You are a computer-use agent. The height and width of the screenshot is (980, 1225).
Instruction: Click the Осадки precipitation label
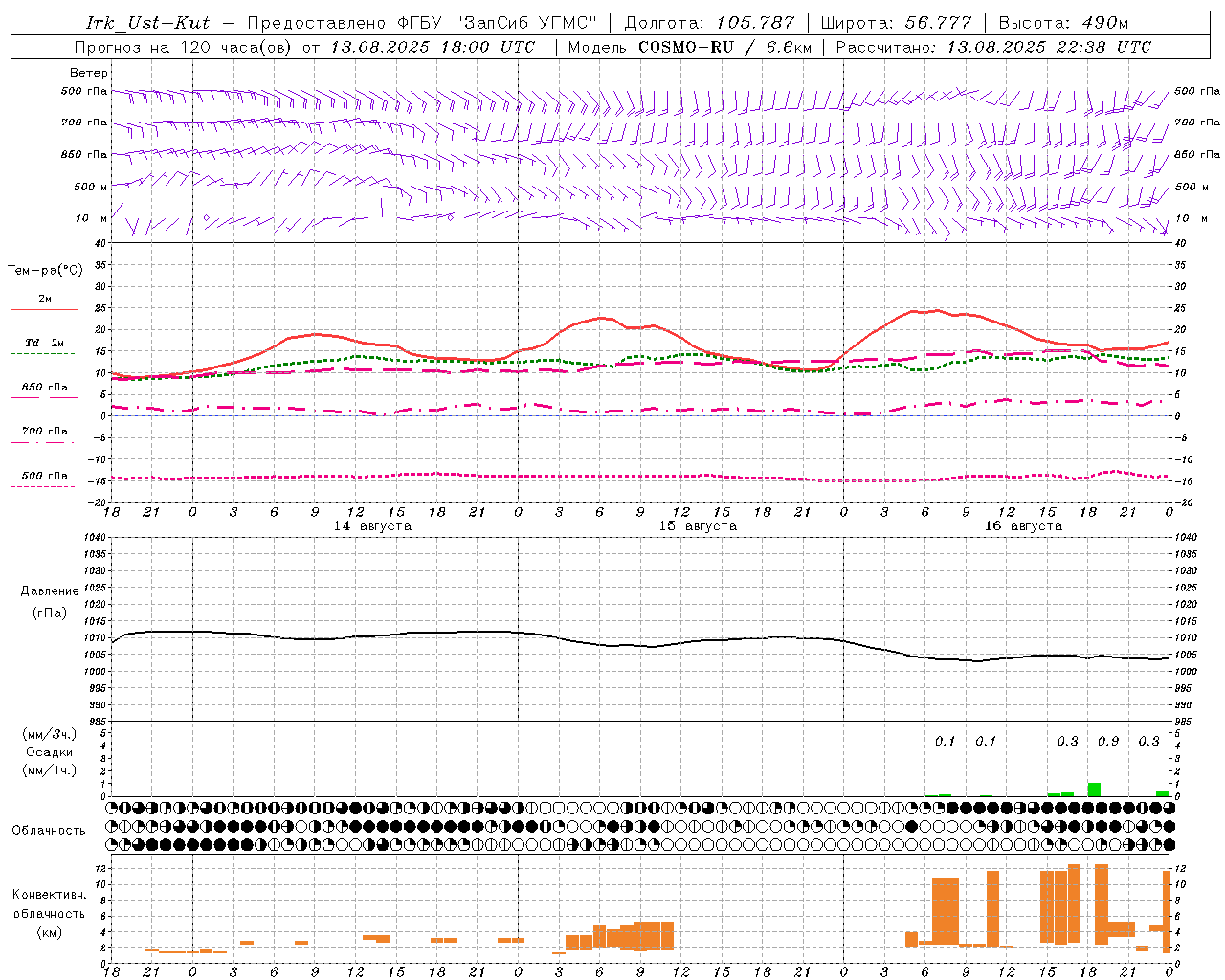tap(50, 752)
